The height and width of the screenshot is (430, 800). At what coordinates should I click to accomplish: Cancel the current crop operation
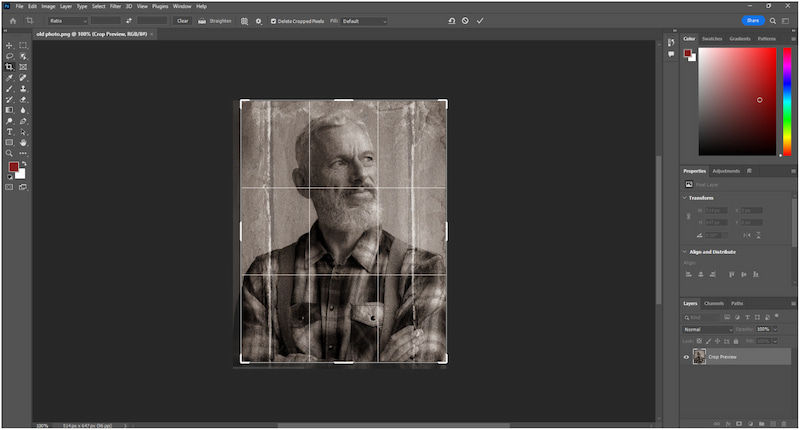tap(465, 20)
